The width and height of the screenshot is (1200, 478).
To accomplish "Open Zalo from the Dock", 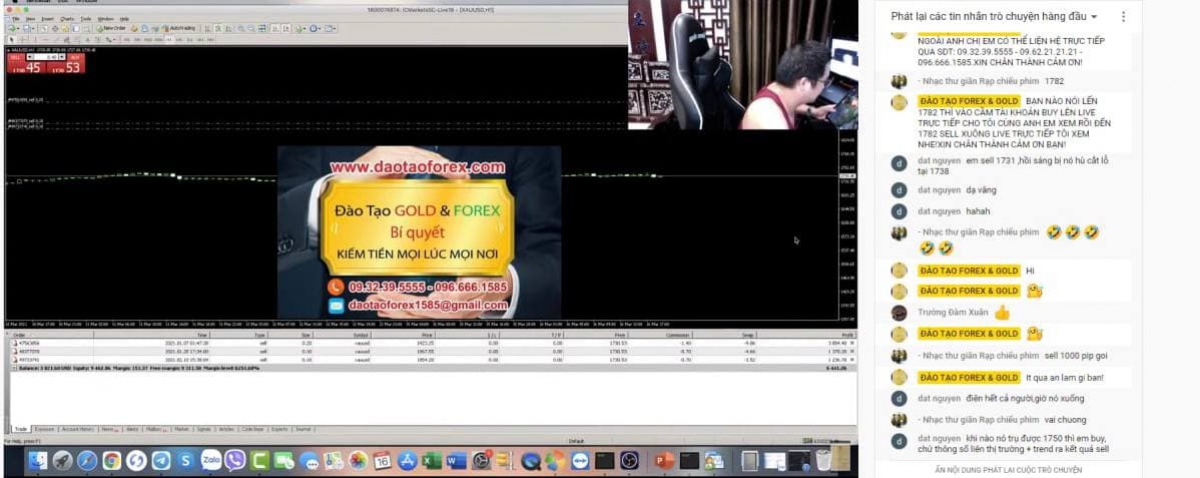I will [211, 461].
